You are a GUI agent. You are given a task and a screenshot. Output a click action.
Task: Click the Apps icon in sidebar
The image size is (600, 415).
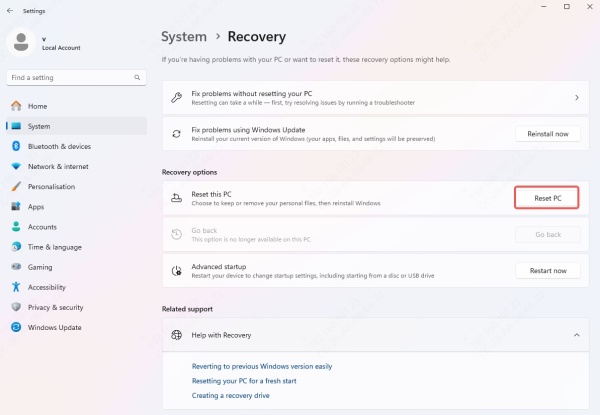[x=16, y=207]
